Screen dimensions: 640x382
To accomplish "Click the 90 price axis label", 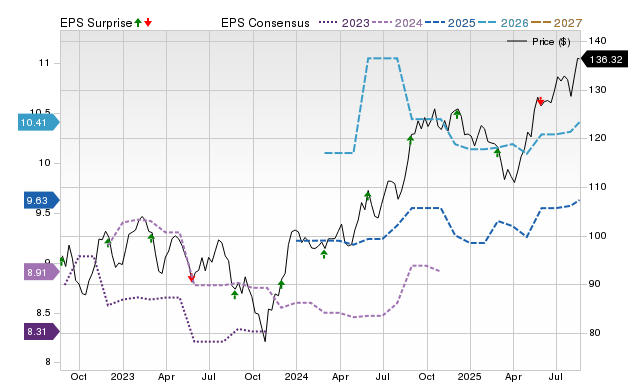I will (595, 284).
